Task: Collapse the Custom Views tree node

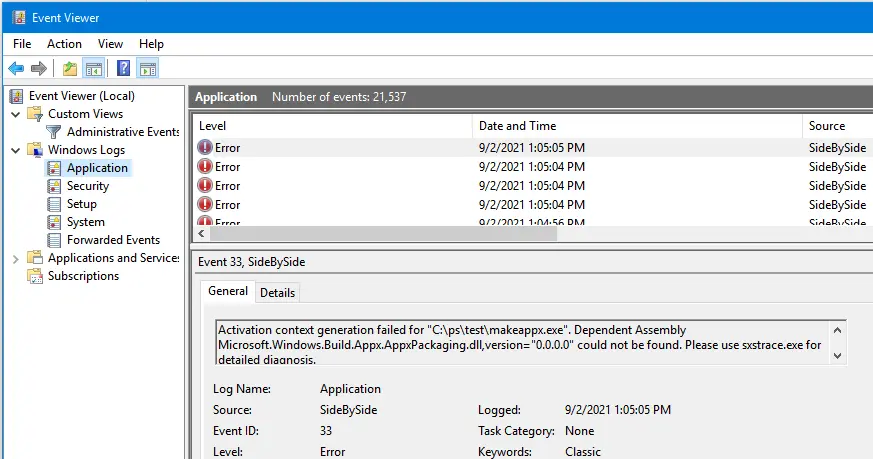Action: click(x=16, y=114)
